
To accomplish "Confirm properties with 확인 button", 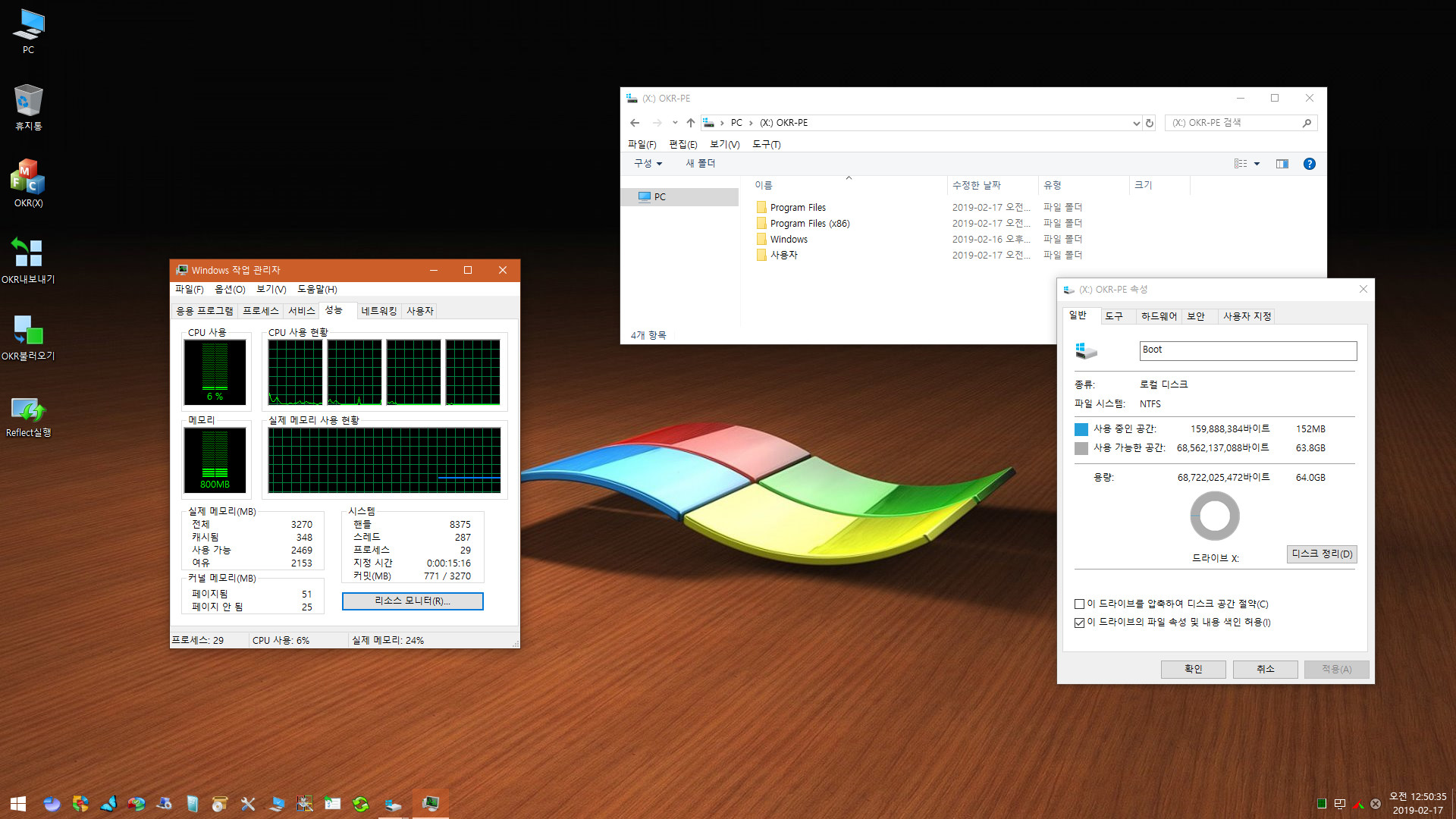I will click(1194, 670).
